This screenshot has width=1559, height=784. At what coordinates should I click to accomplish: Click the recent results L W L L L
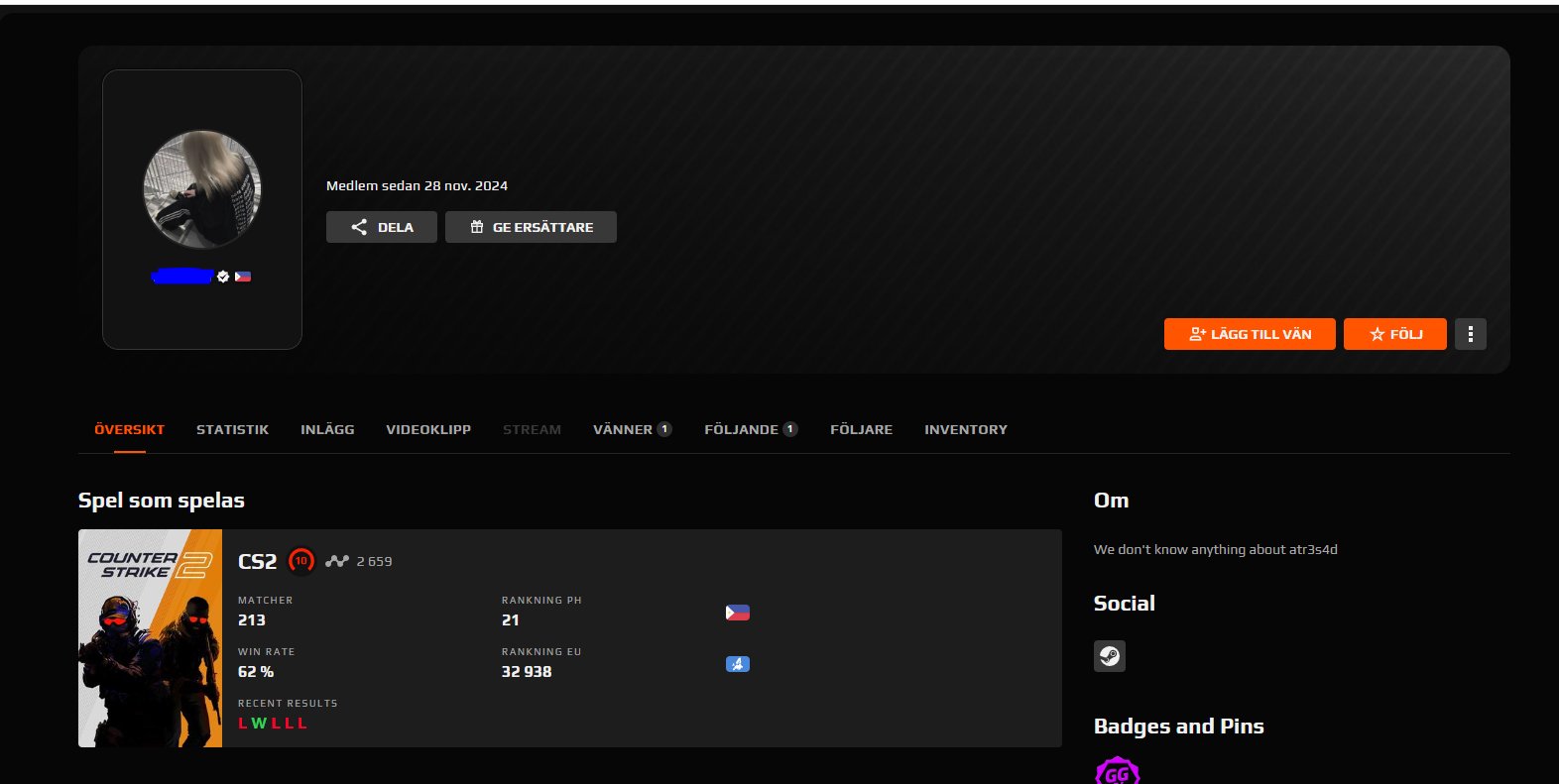(x=273, y=724)
